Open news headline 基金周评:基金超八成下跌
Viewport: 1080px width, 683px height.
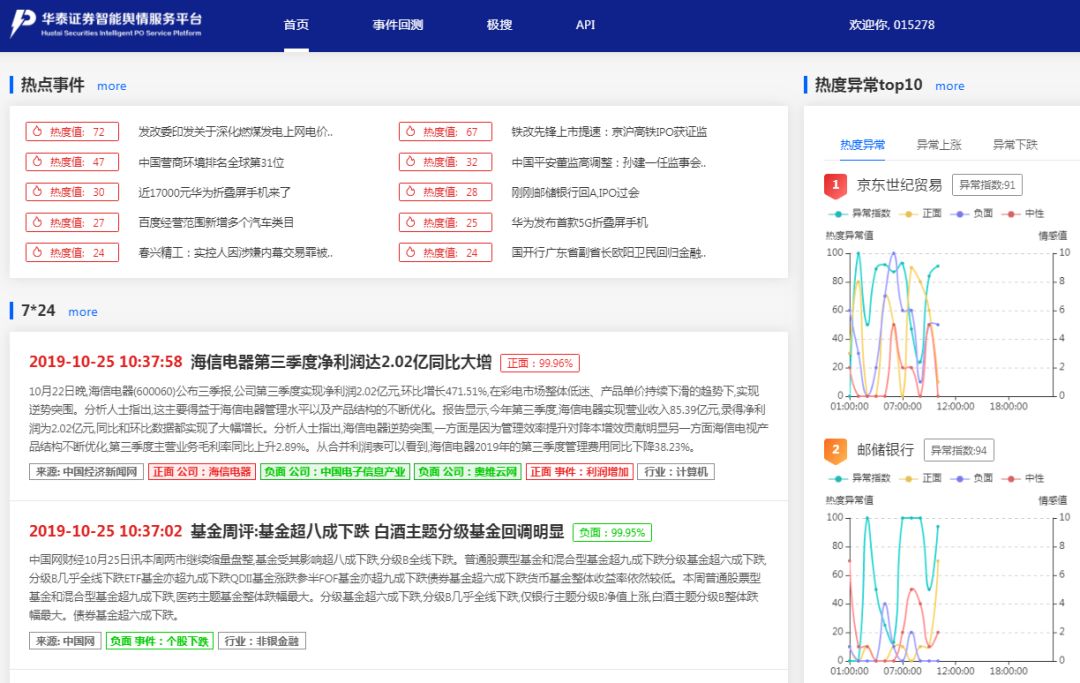coord(377,532)
